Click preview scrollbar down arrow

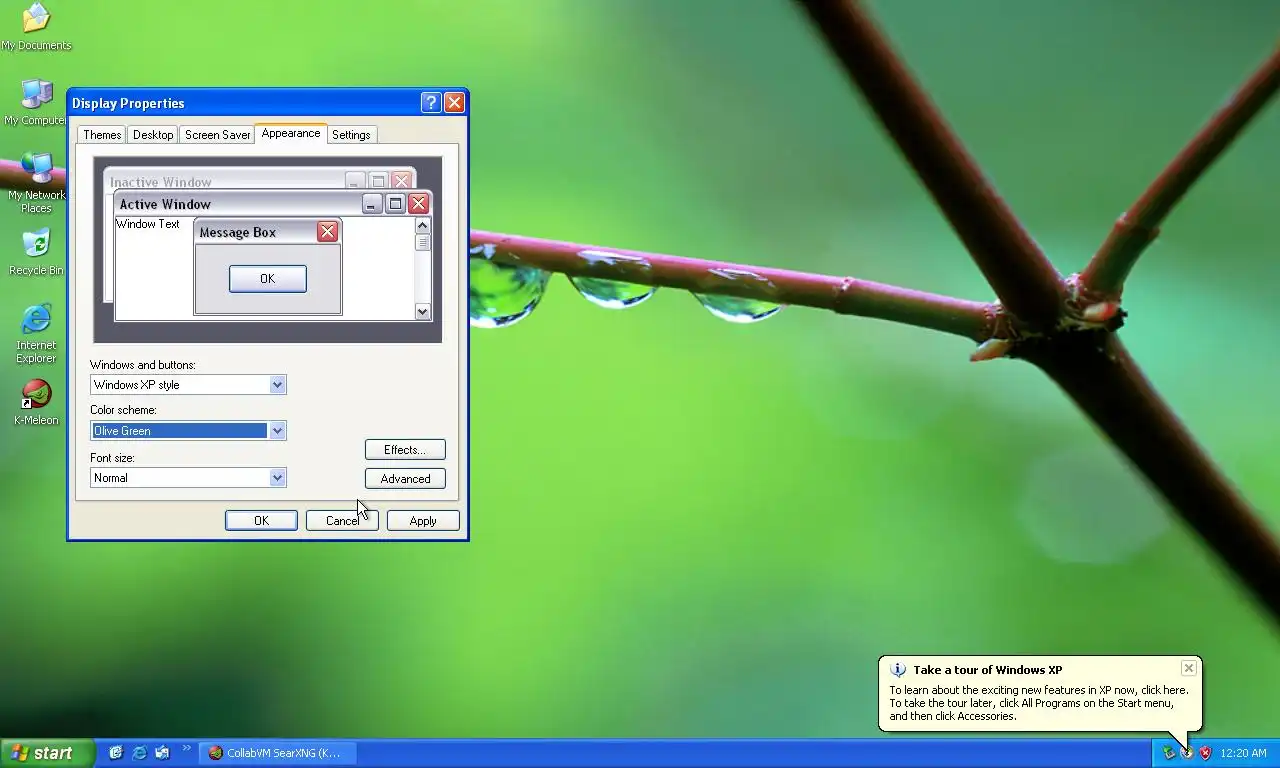tap(422, 311)
